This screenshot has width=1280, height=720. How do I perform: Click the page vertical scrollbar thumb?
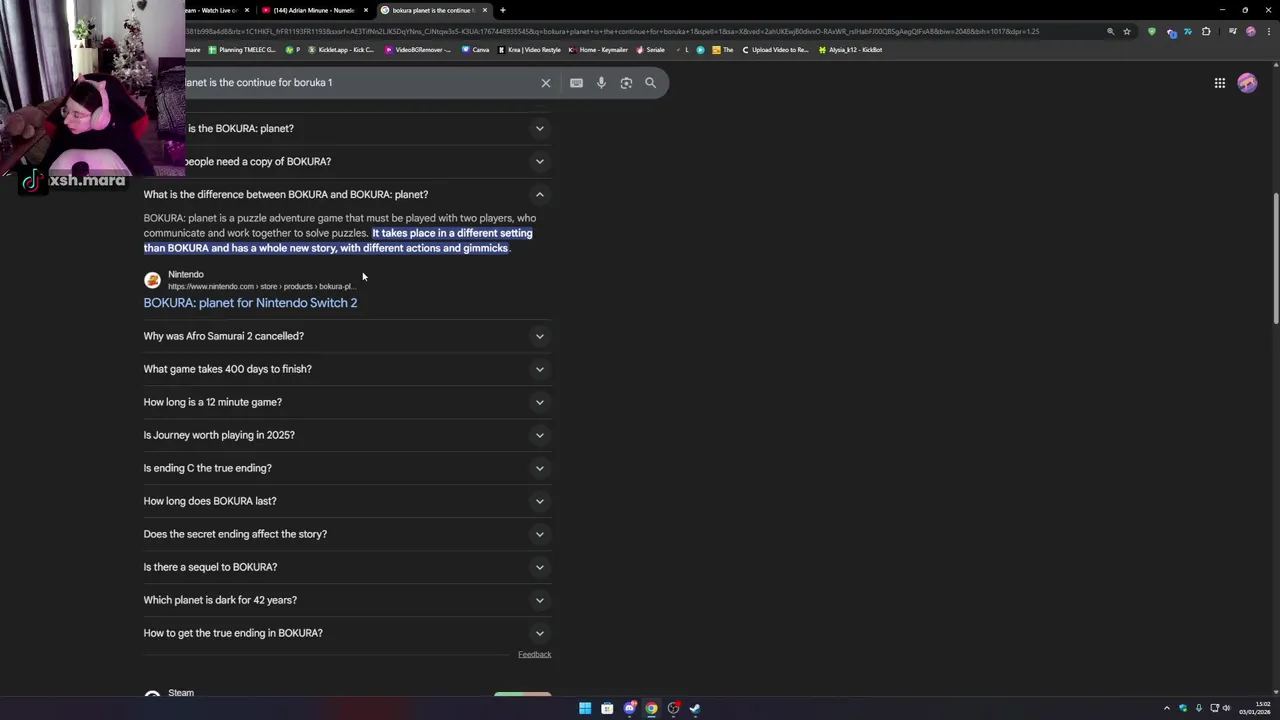point(1275,256)
